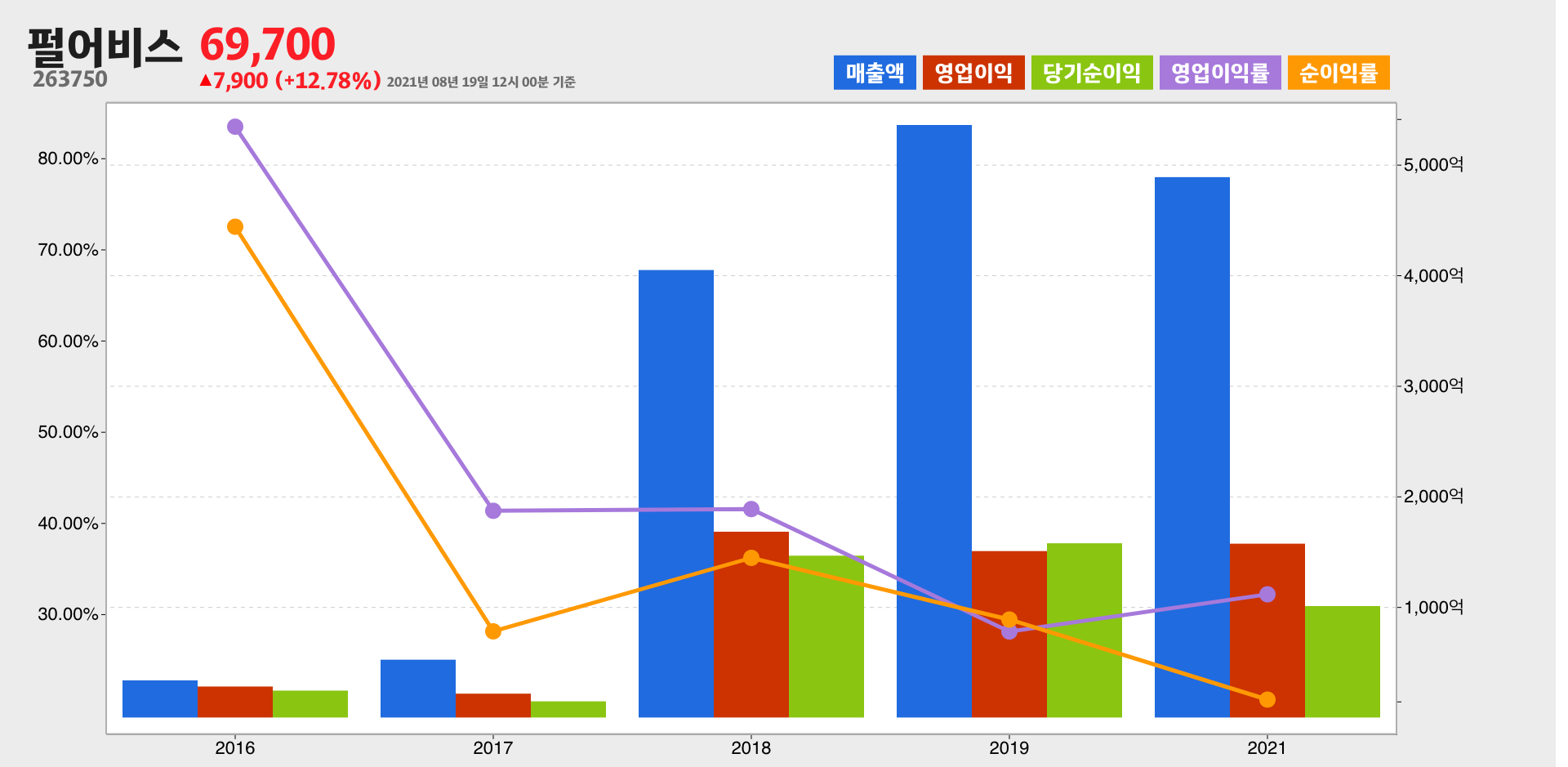
Task: Click the 2021 red 영업이익 bar
Action: pyautogui.click(x=1267, y=631)
